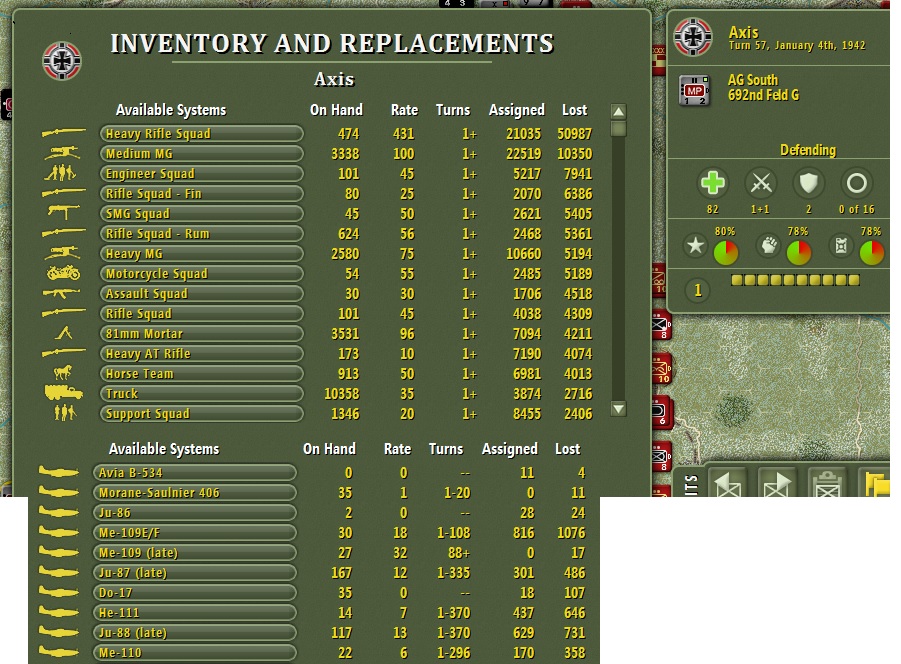Viewport: 901px width, 664px height.
Task: Click the Axis emblem in the unit panel
Action: (x=693, y=37)
